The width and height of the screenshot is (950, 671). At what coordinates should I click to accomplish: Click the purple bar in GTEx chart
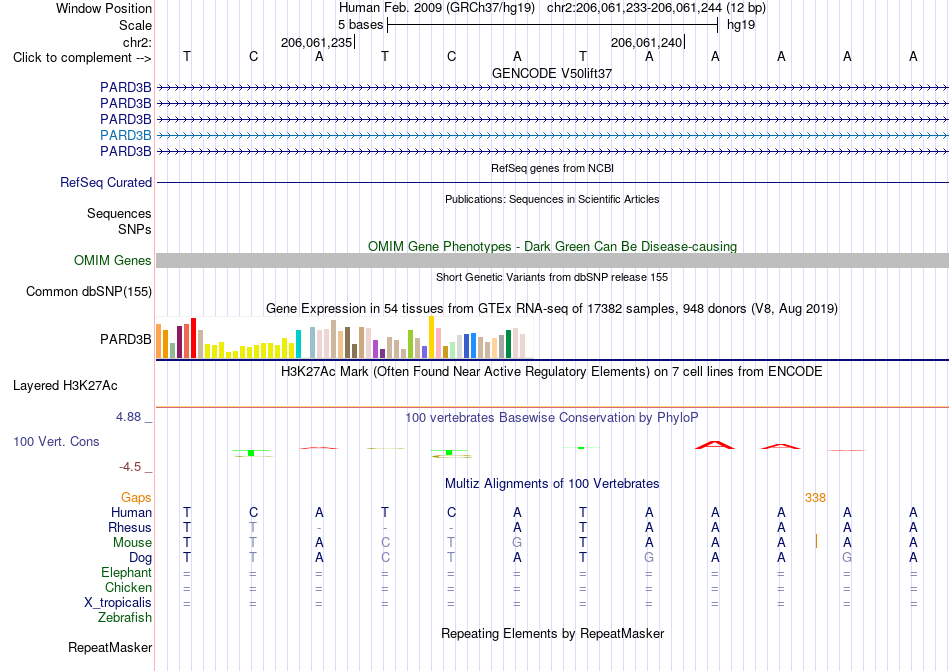[376, 349]
